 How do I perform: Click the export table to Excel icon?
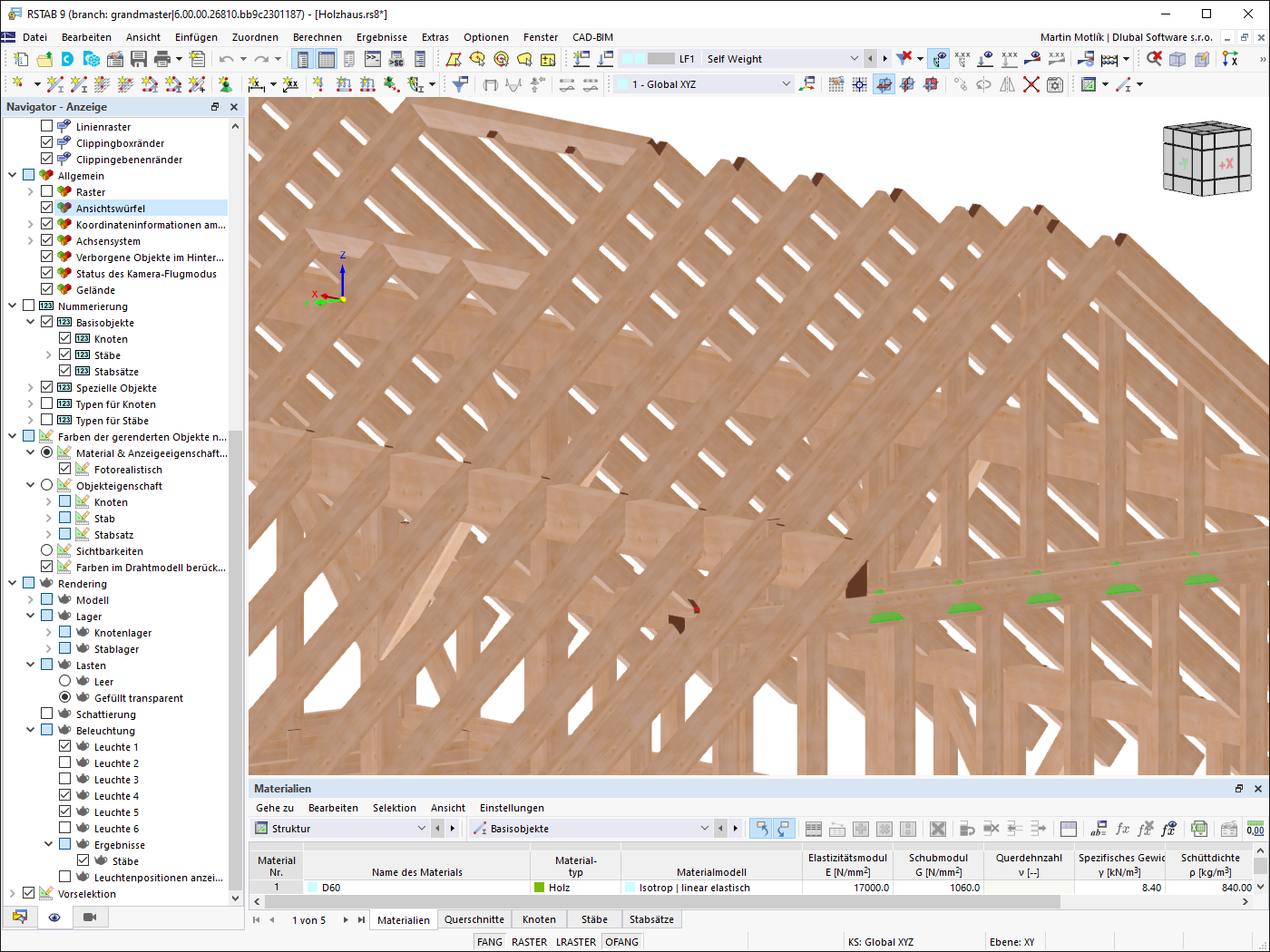[1199, 829]
